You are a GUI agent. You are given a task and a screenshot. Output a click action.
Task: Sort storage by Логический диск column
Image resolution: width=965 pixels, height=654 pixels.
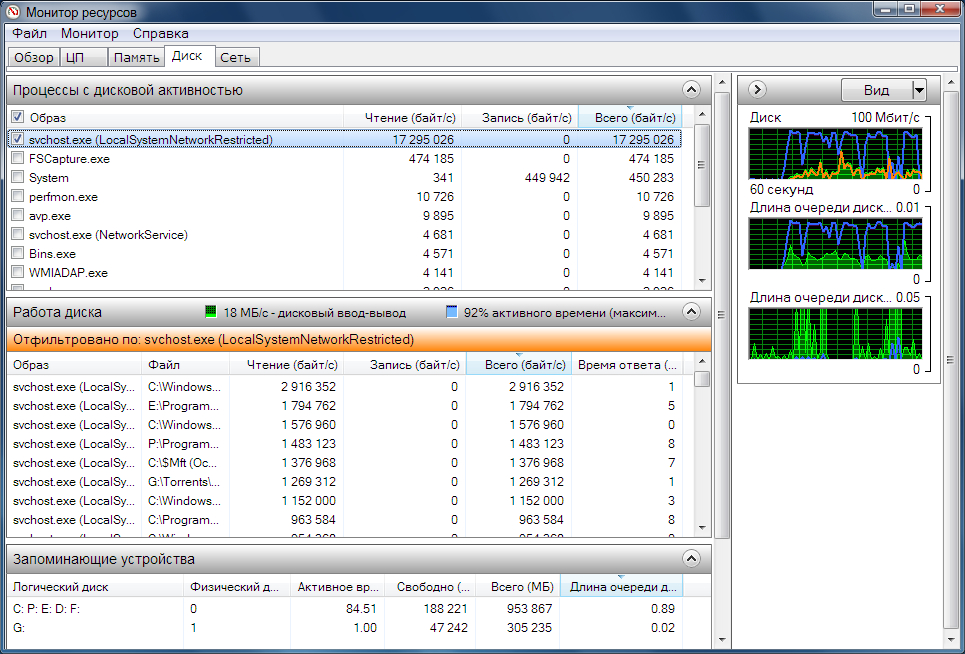pos(96,587)
